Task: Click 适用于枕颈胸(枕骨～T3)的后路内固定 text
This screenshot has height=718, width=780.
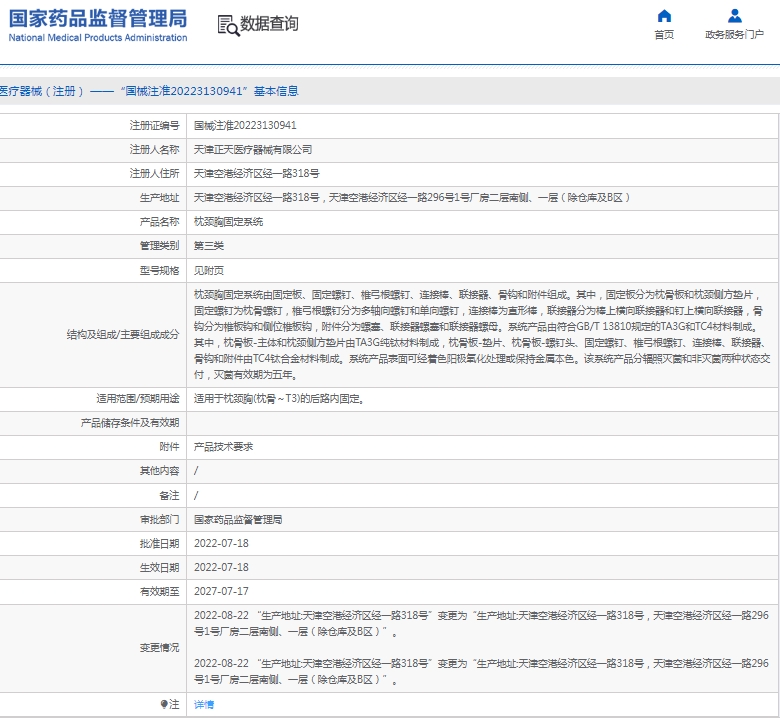Action: point(279,399)
